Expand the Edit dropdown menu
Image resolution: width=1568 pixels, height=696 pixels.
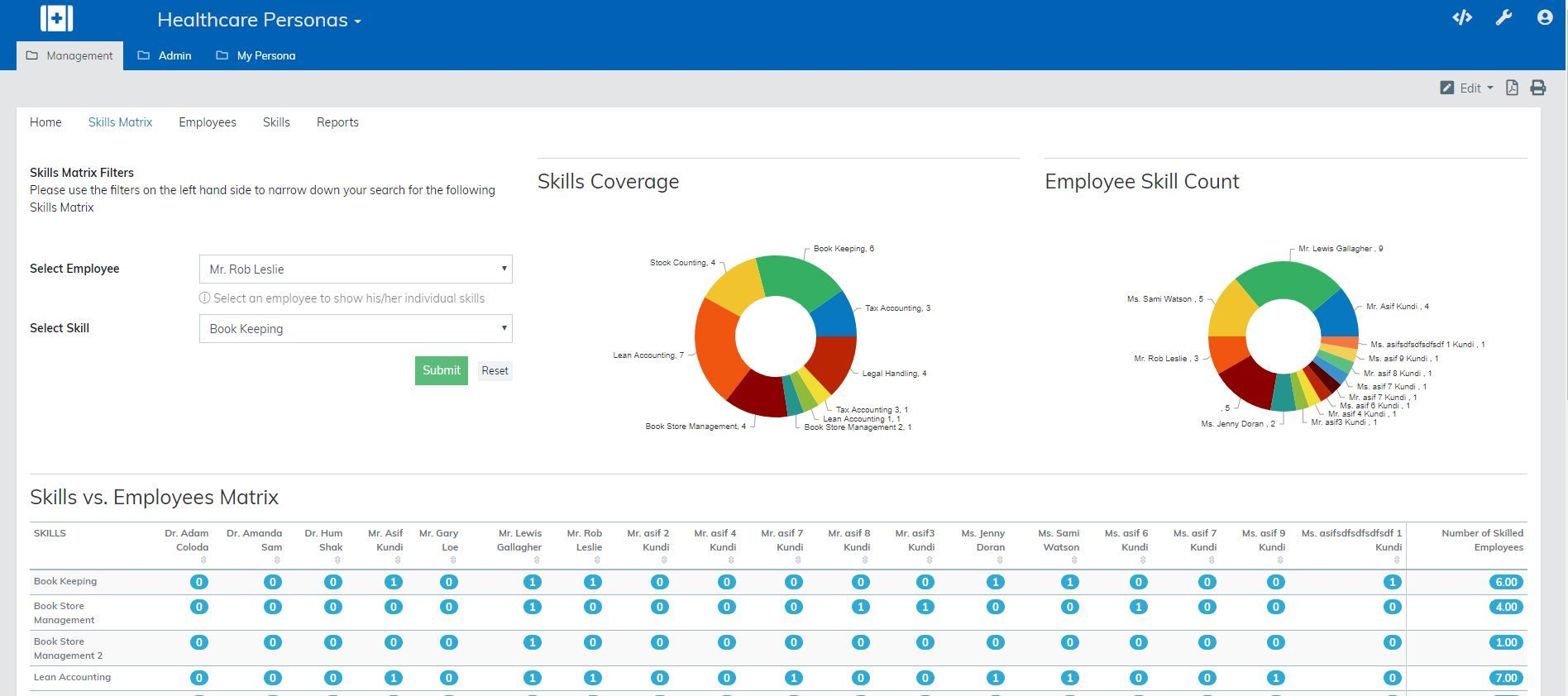1467,88
